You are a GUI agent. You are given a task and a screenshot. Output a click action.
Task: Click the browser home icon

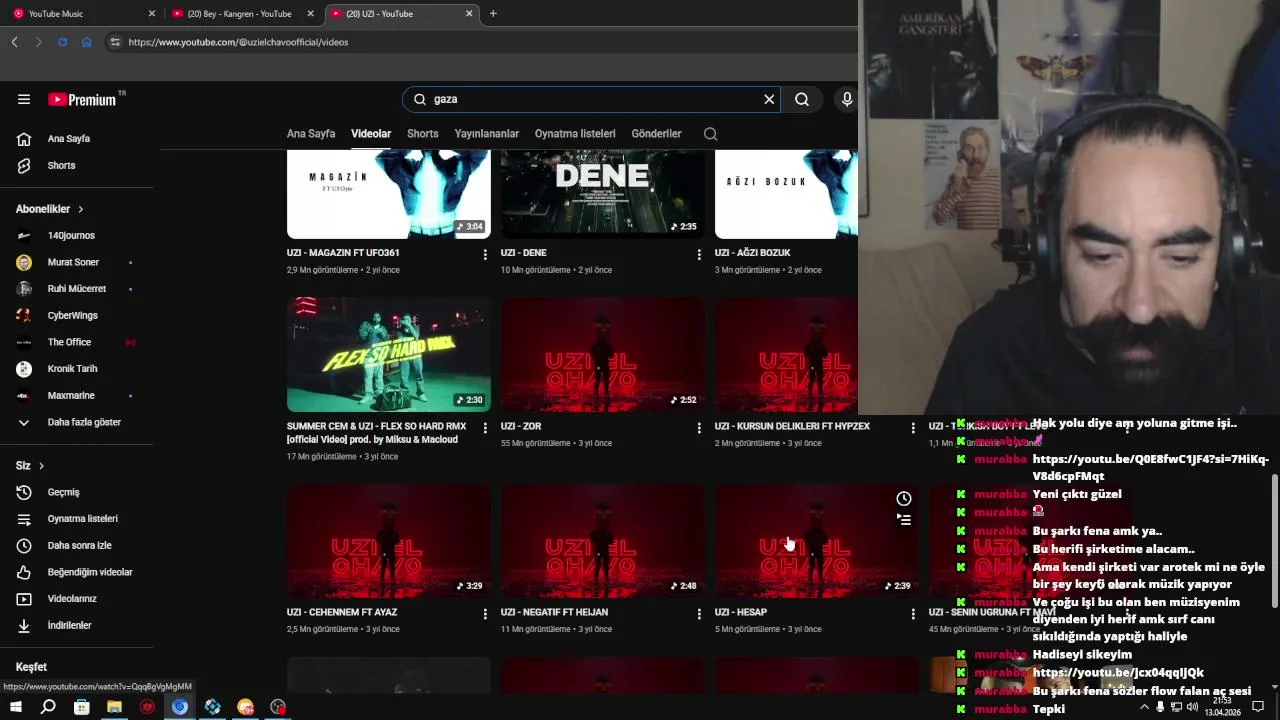click(x=87, y=42)
